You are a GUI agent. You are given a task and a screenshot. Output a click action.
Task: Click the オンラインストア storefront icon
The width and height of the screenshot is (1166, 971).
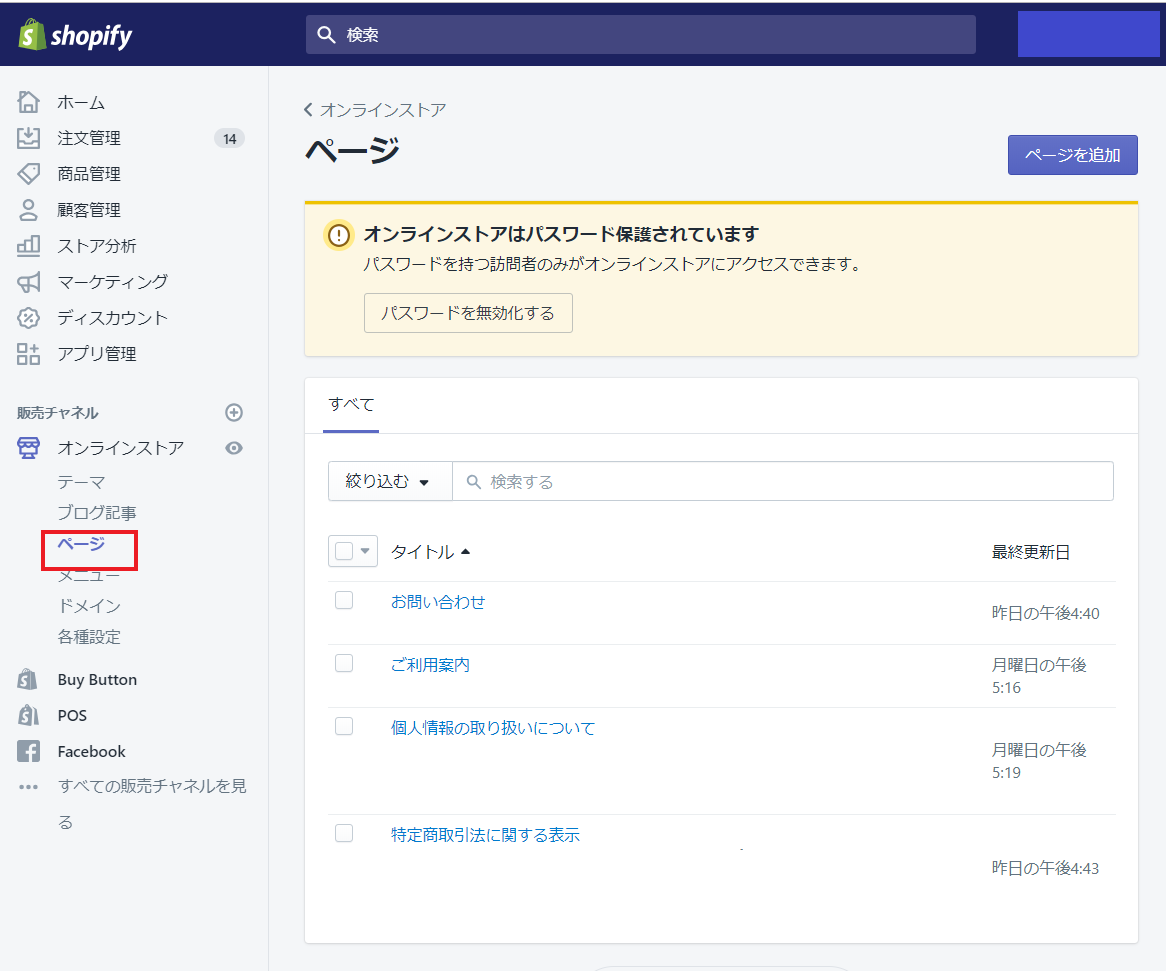click(x=28, y=448)
